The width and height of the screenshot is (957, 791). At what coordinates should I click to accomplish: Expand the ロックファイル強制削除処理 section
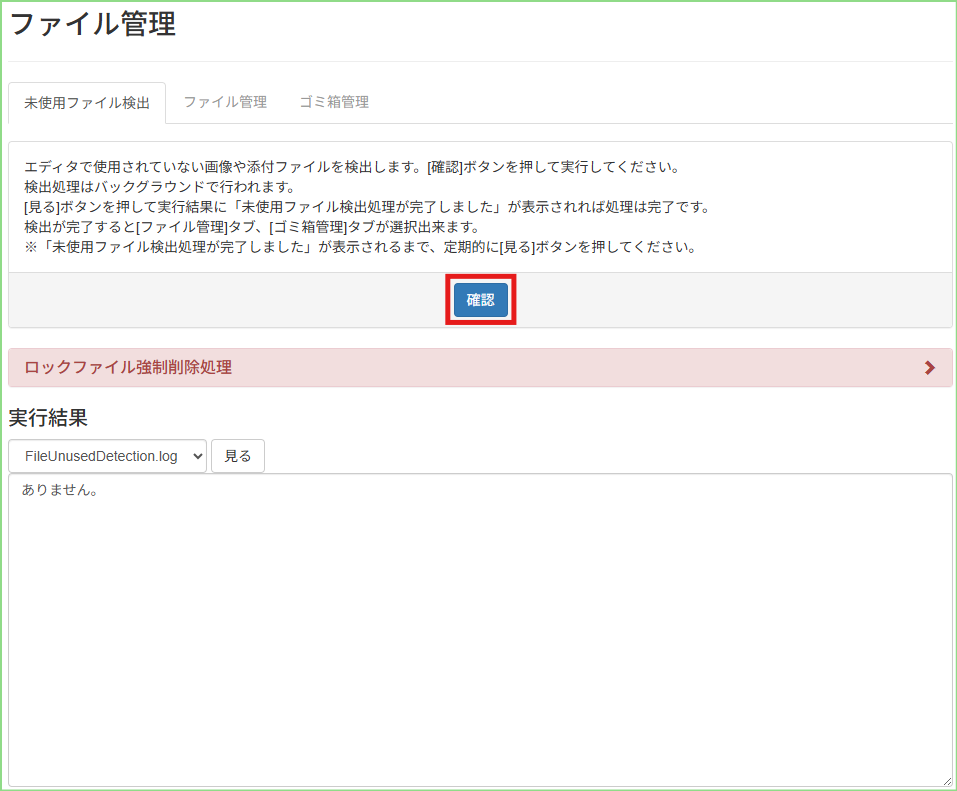pyautogui.click(x=128, y=367)
